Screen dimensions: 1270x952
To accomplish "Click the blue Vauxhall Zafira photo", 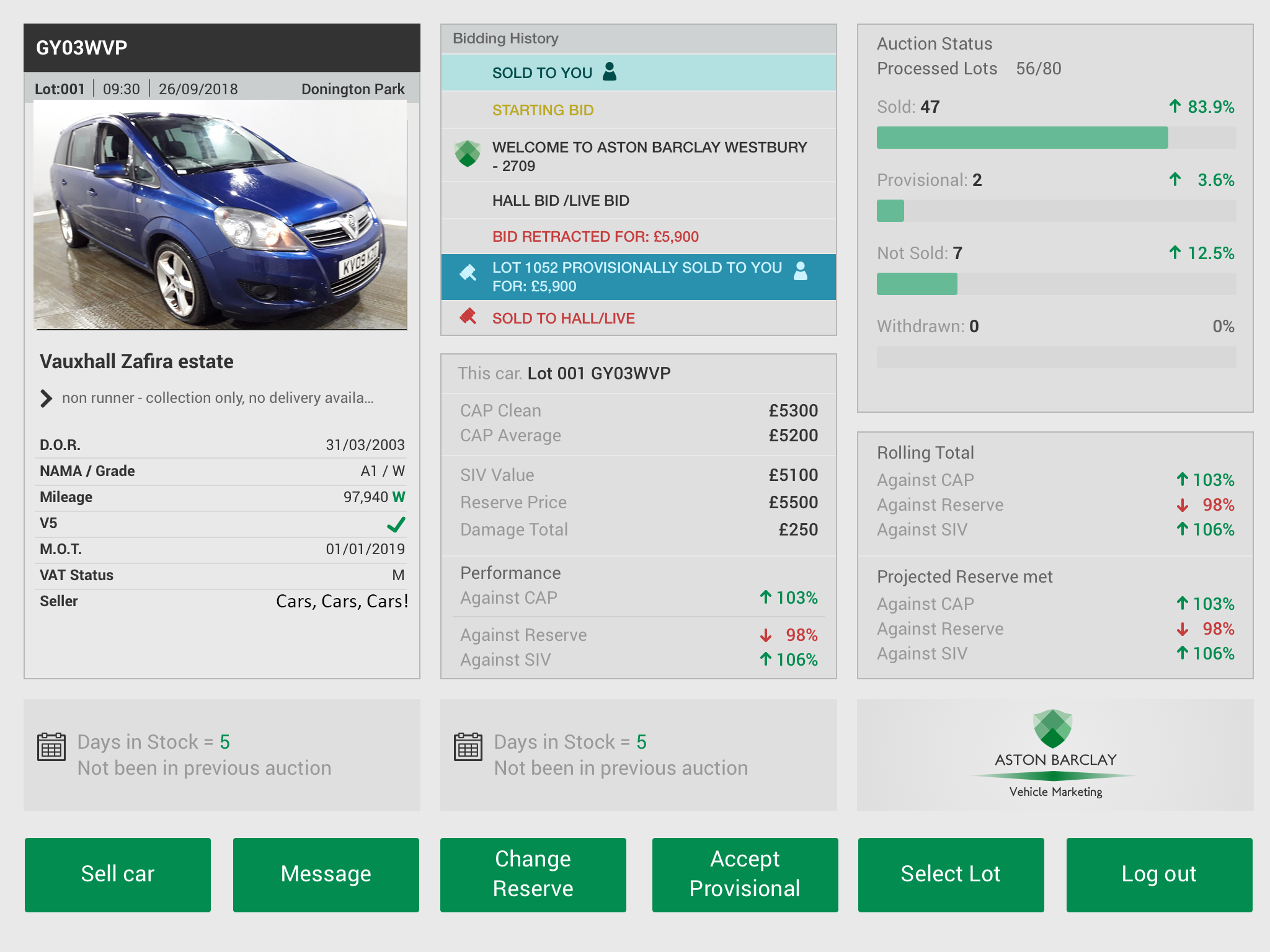I will tap(220, 215).
